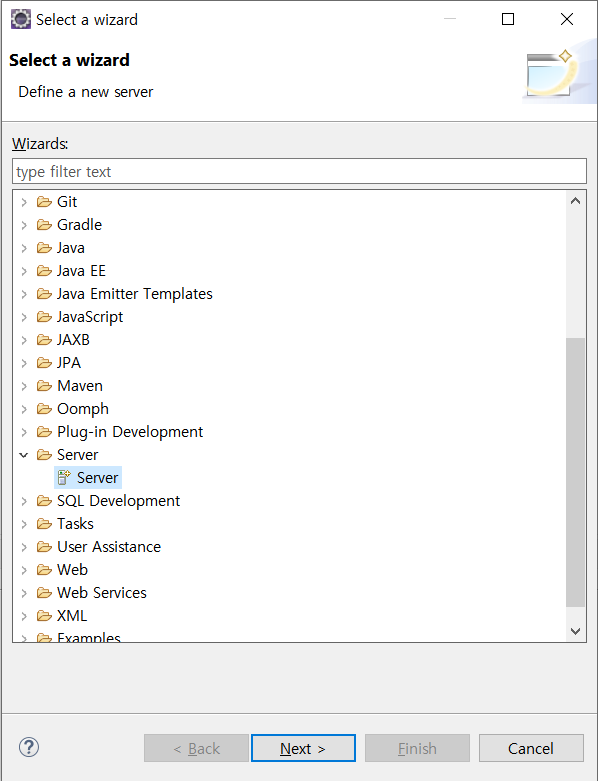Viewport: 598px width, 781px height.
Task: Click the Maven folder icon
Action: tap(44, 386)
